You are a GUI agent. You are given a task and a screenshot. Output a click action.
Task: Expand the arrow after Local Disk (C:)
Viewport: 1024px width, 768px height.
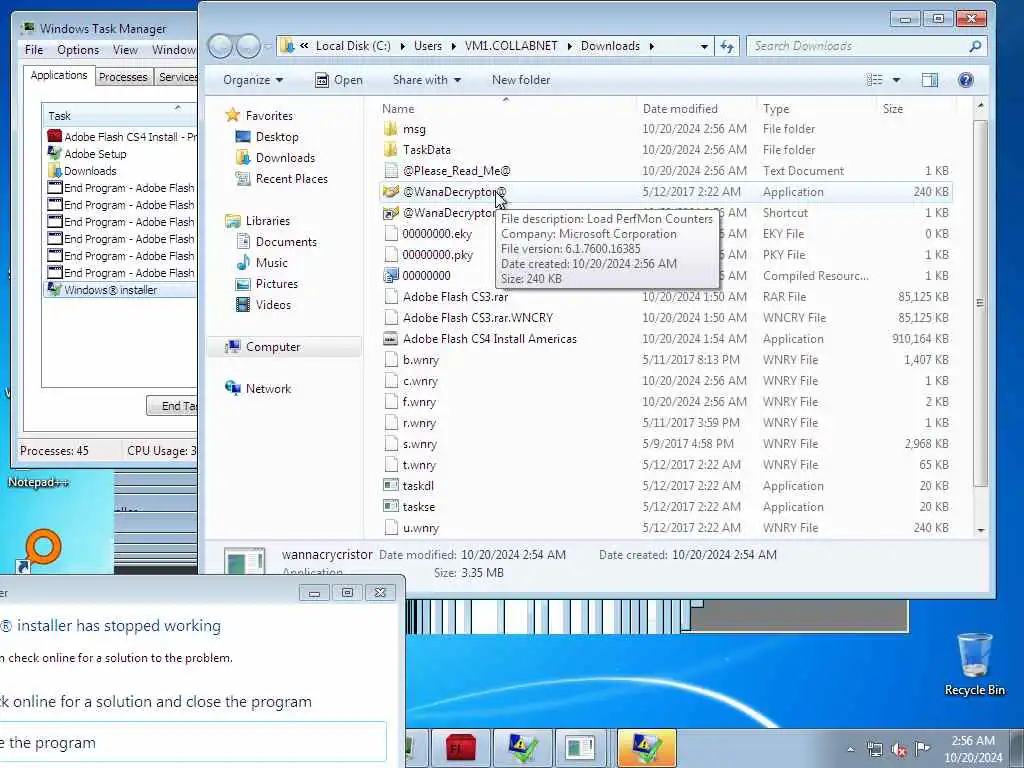click(x=402, y=46)
